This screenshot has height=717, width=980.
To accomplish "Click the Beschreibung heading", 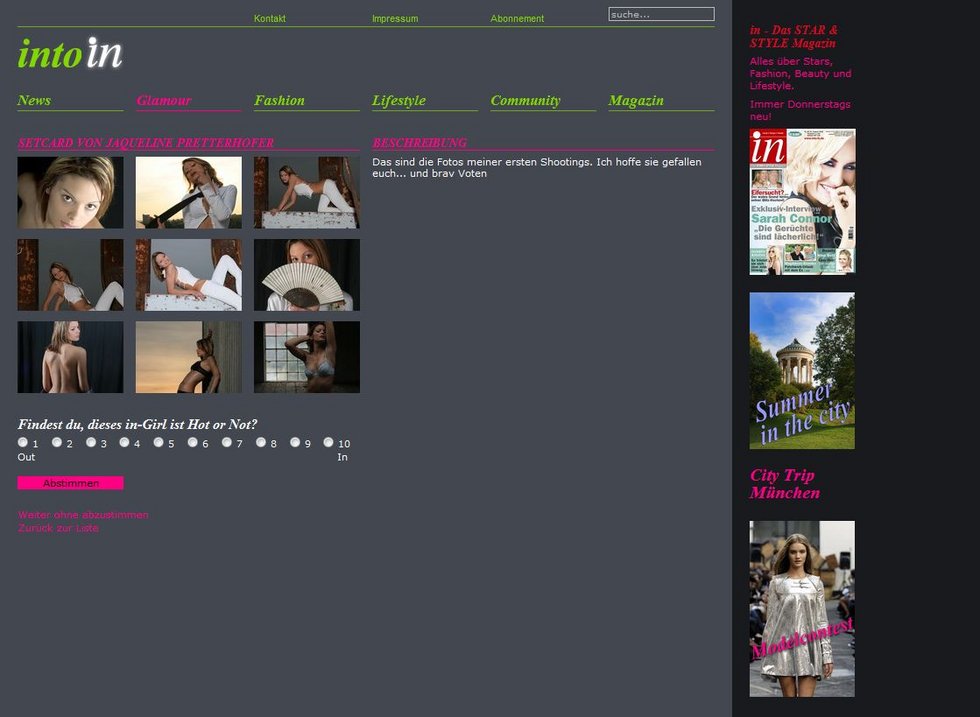I will click(419, 143).
